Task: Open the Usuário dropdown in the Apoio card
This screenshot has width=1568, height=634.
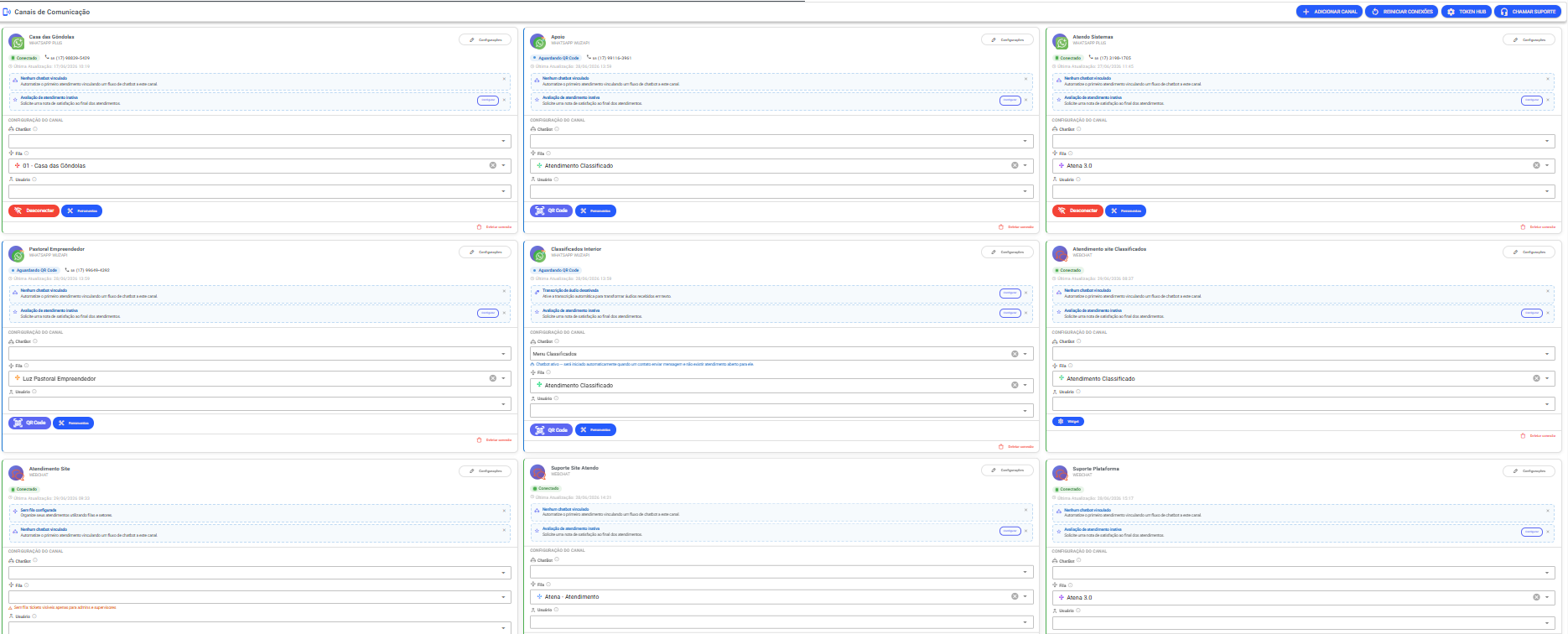Action: [x=781, y=191]
